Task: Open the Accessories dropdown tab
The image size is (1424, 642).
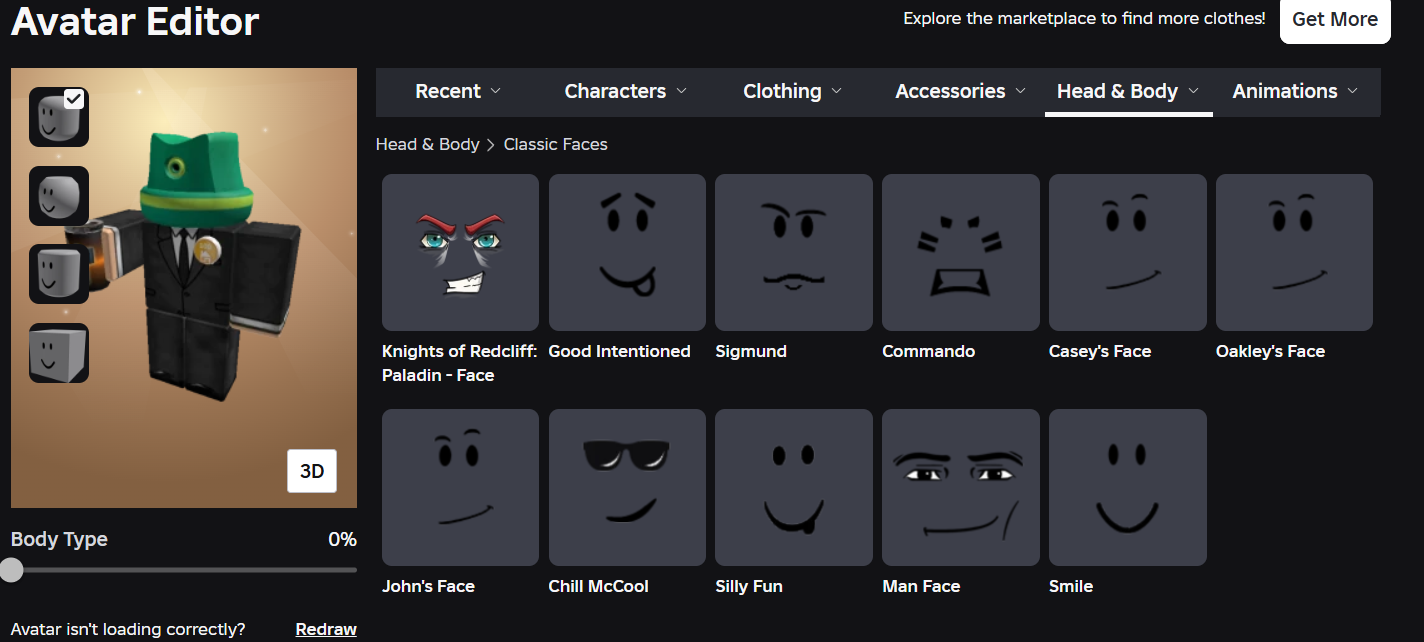Action: click(961, 91)
